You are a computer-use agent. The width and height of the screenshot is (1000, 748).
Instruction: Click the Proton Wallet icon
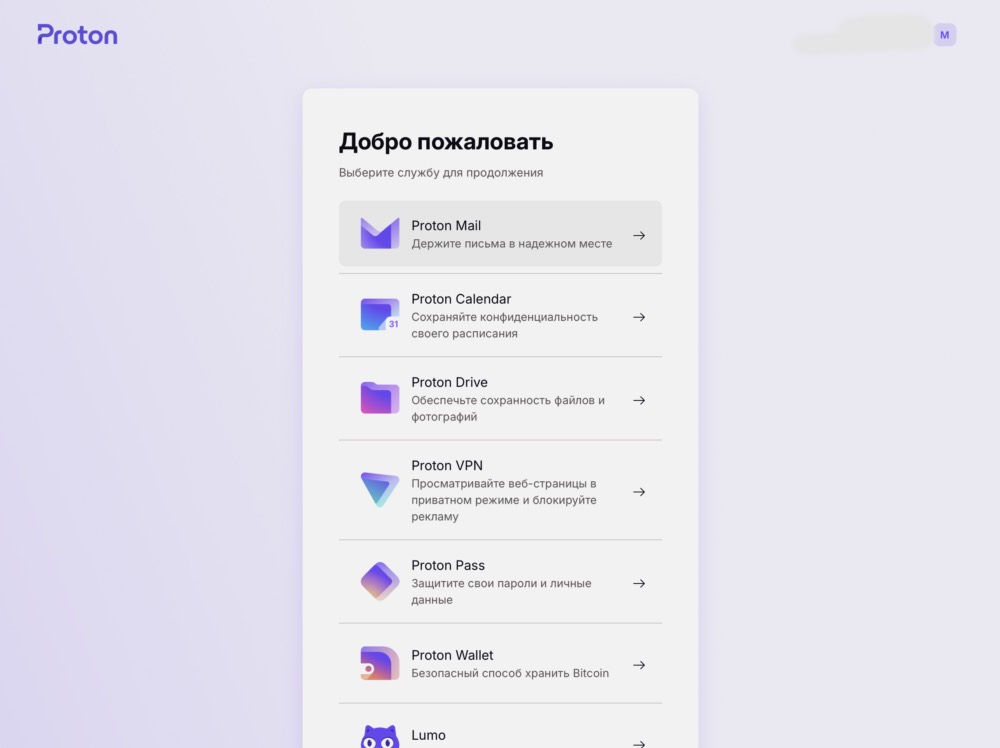(380, 663)
